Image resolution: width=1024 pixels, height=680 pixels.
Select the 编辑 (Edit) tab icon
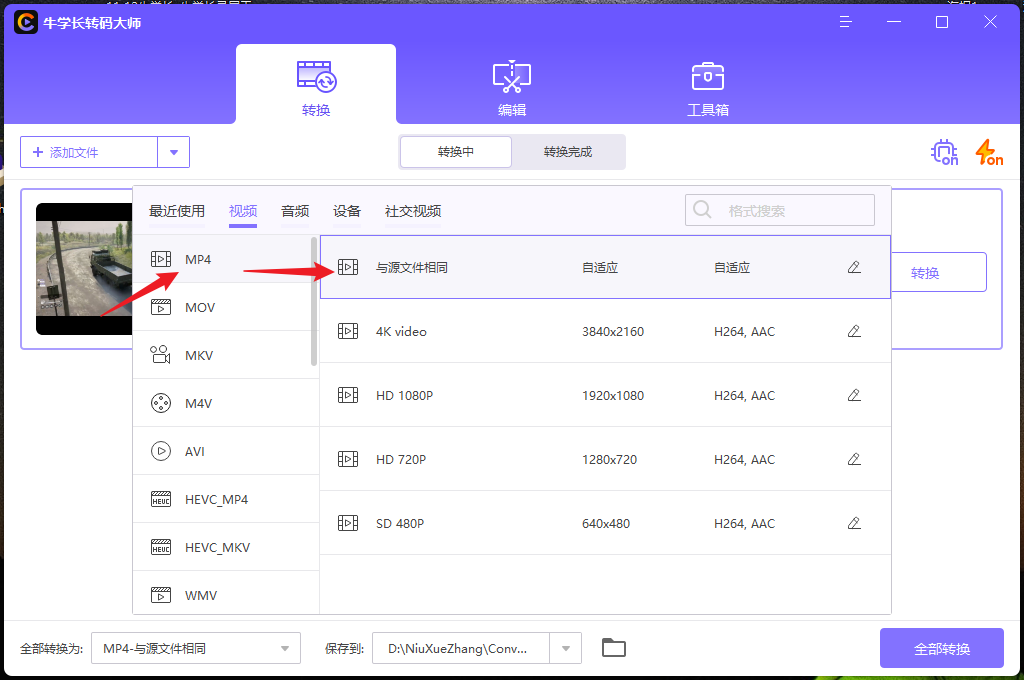point(511,75)
